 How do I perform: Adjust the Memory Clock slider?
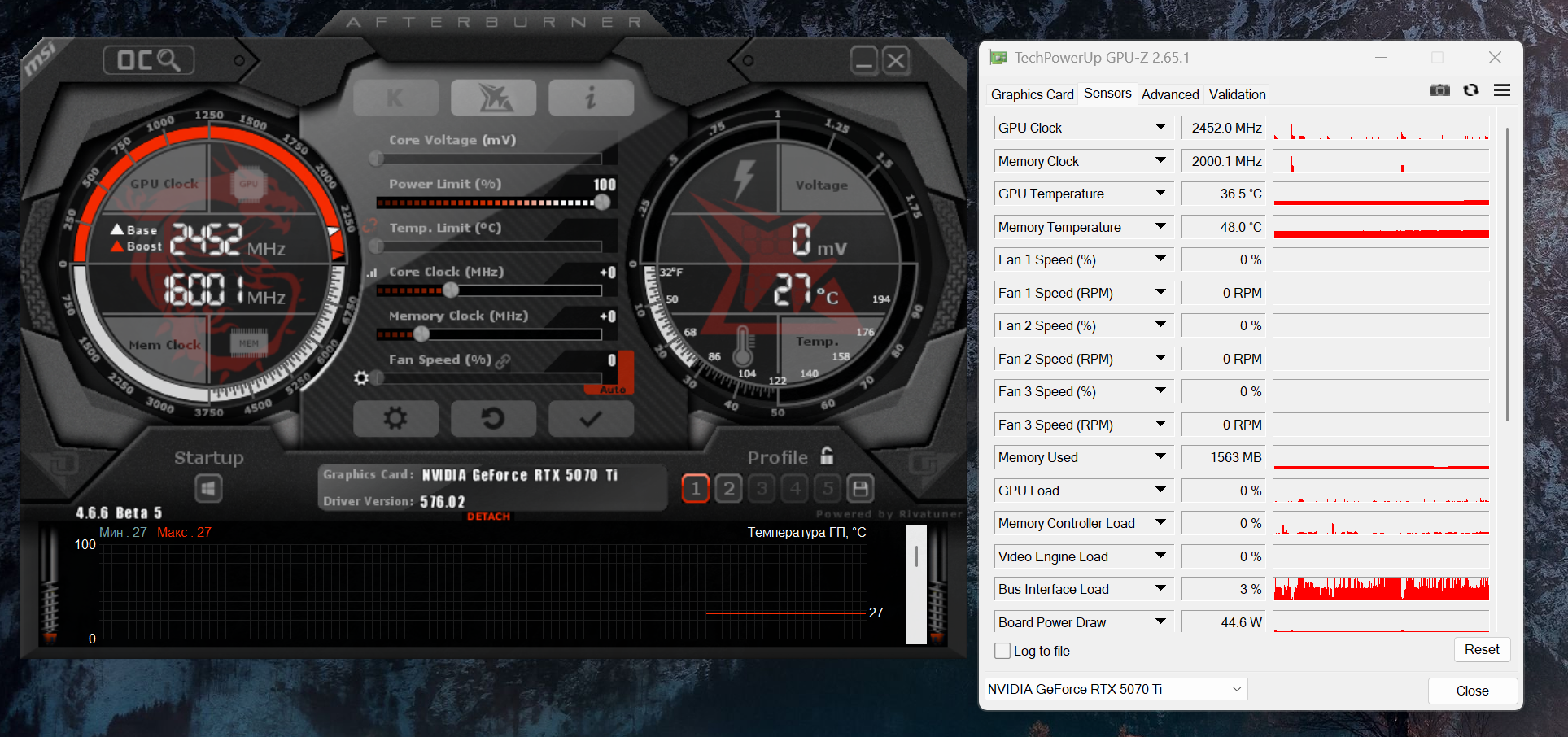coord(489,334)
